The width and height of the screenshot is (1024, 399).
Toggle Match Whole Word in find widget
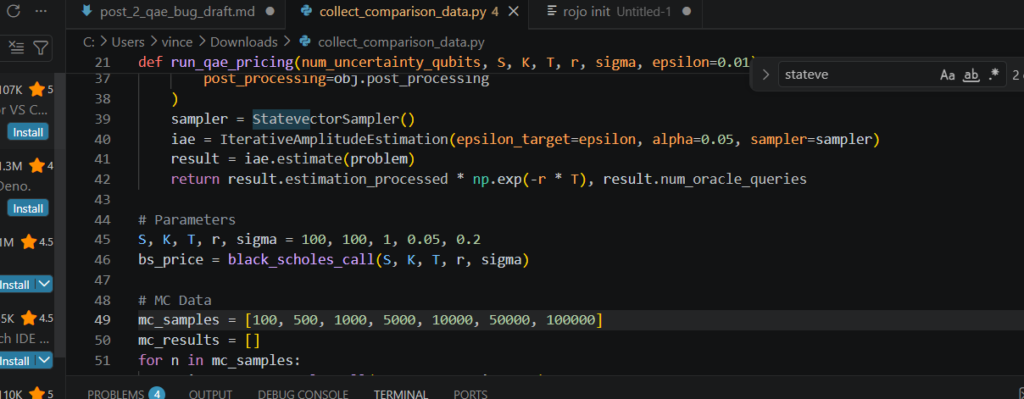coord(972,75)
